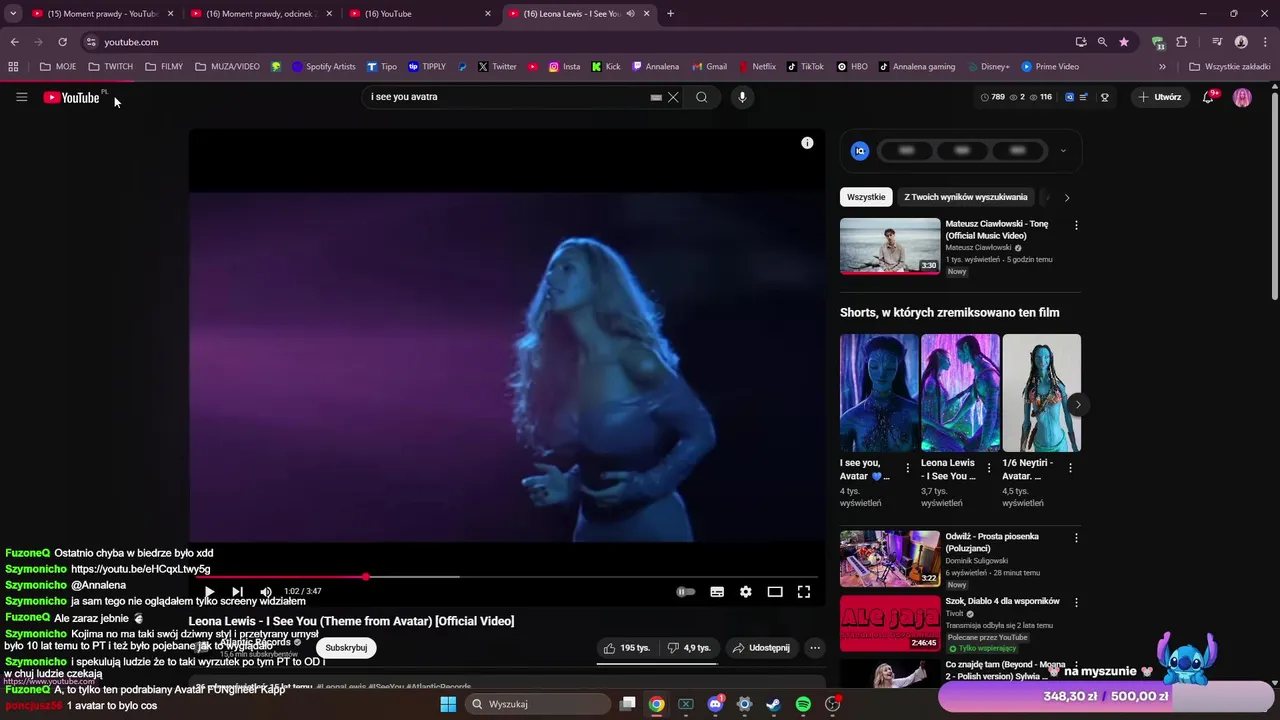
Task: Select Z Twoich wyników wyszukiwania chip
Action: click(x=966, y=197)
